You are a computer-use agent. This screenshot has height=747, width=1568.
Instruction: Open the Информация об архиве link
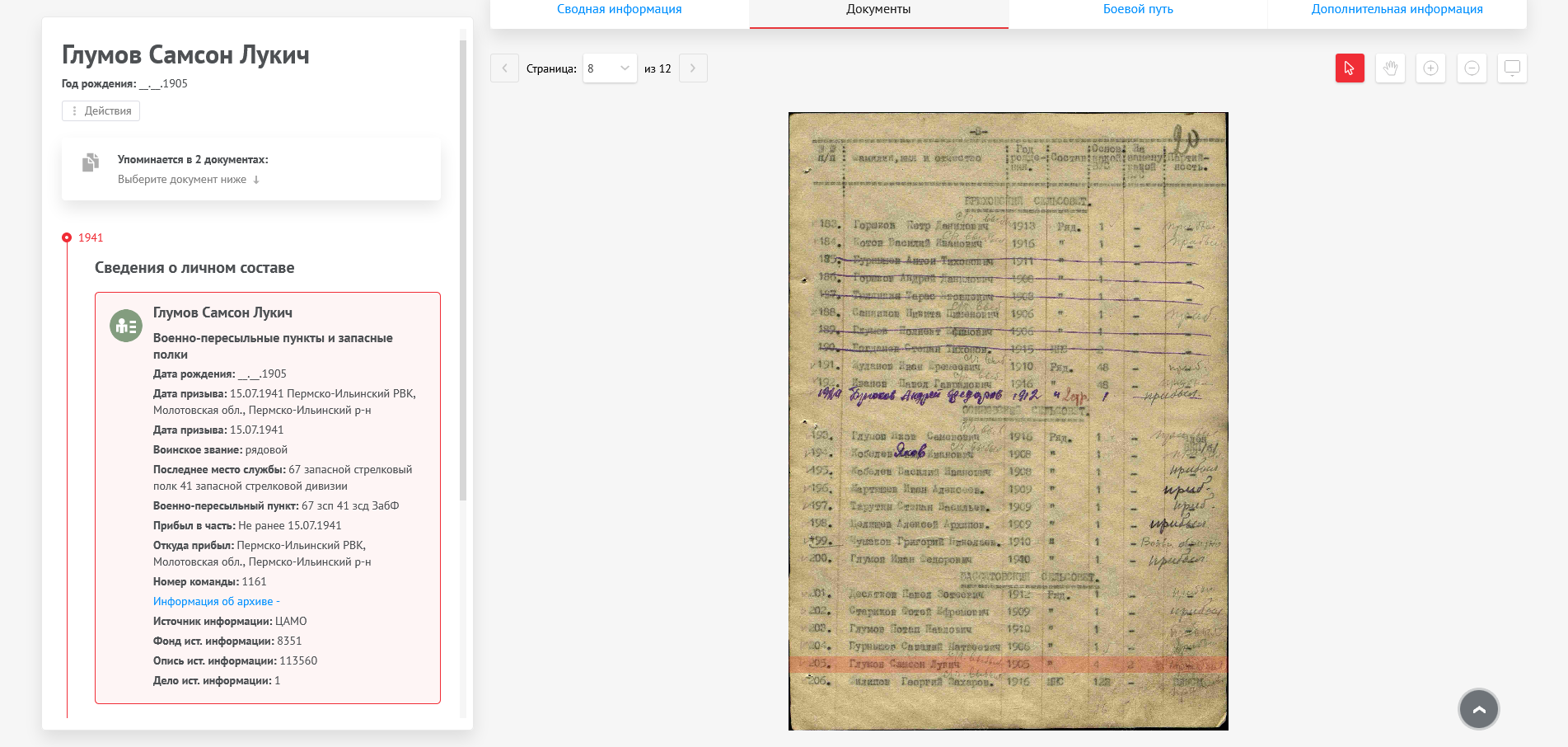pos(216,601)
